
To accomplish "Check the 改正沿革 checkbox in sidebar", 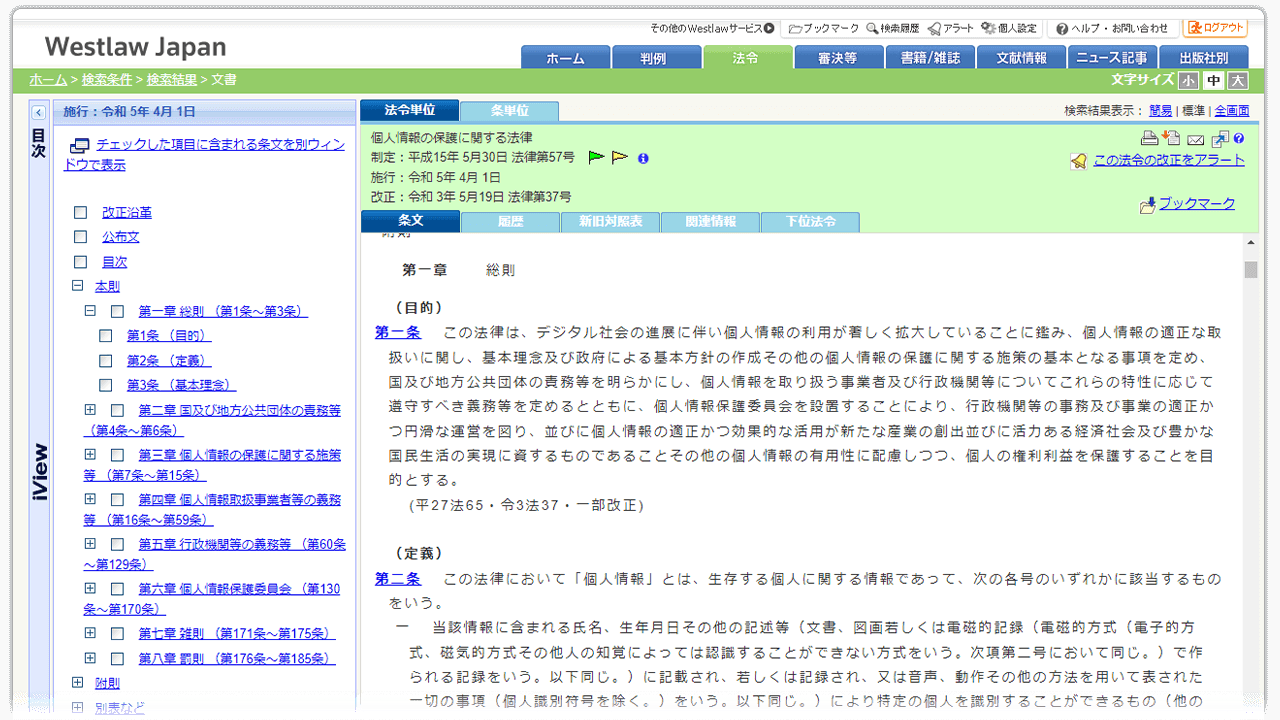I will pos(80,212).
